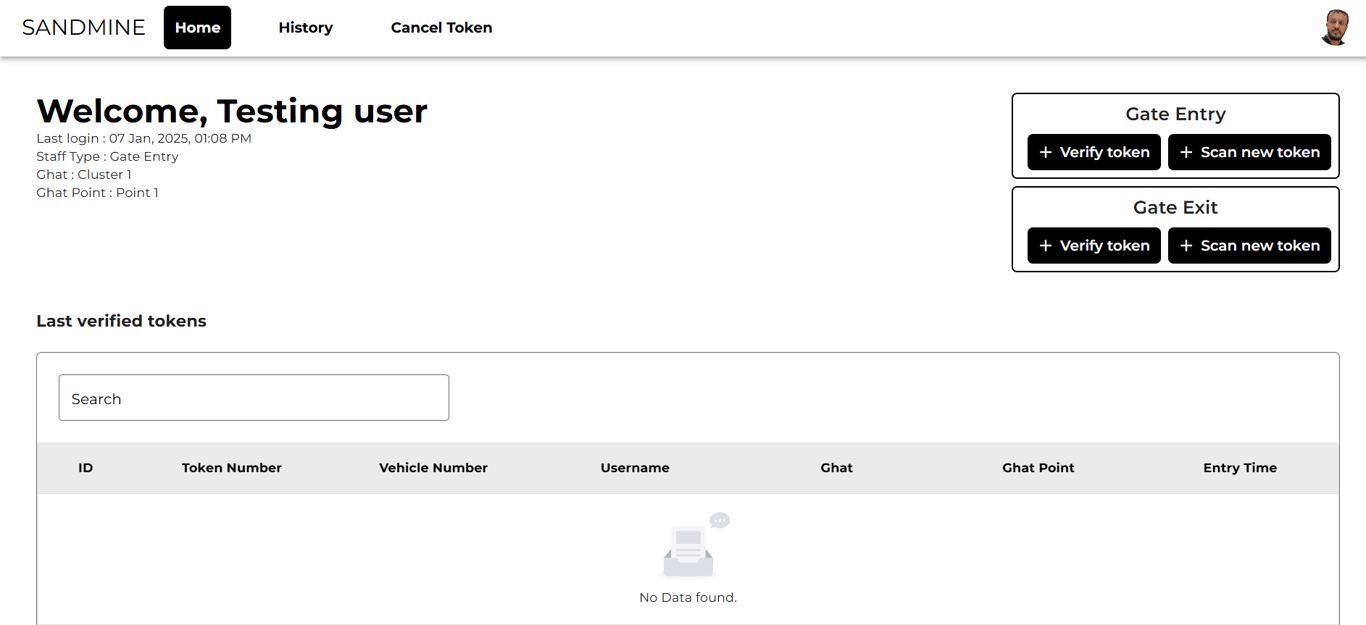Screen dimensions: 1366x625
Task: Click the 'Last login : 07 Jan, 2025' text
Action: click(144, 139)
